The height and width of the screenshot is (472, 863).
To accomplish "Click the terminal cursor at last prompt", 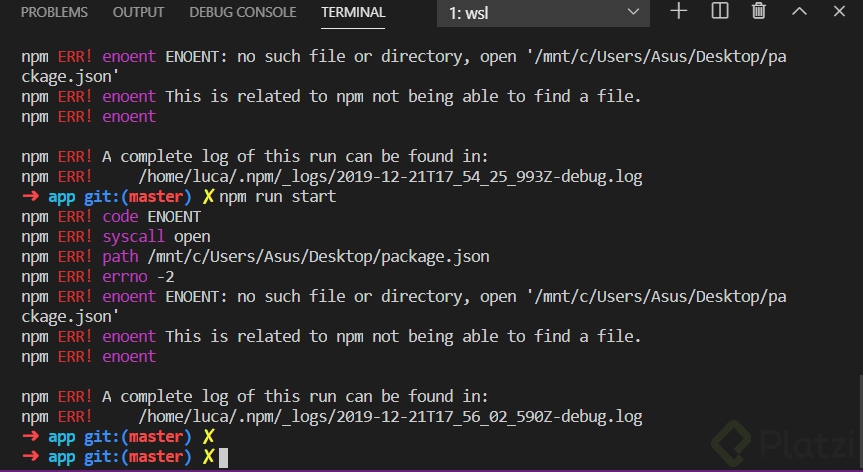I will click(223, 458).
